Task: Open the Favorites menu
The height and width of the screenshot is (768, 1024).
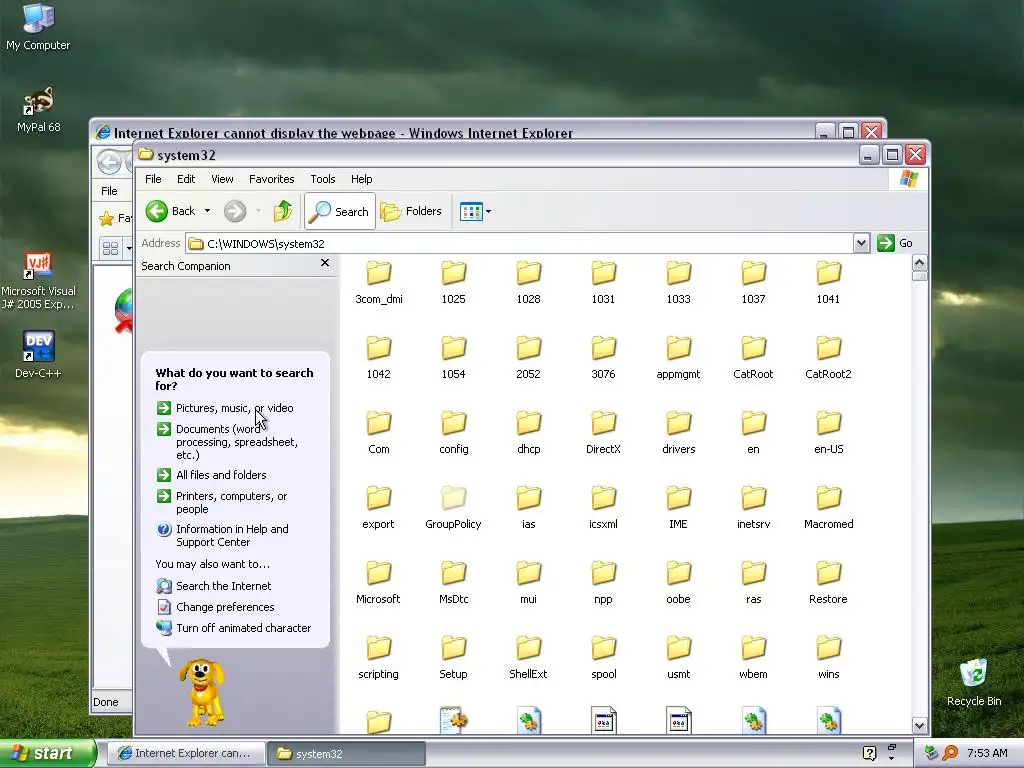Action: 272,179
